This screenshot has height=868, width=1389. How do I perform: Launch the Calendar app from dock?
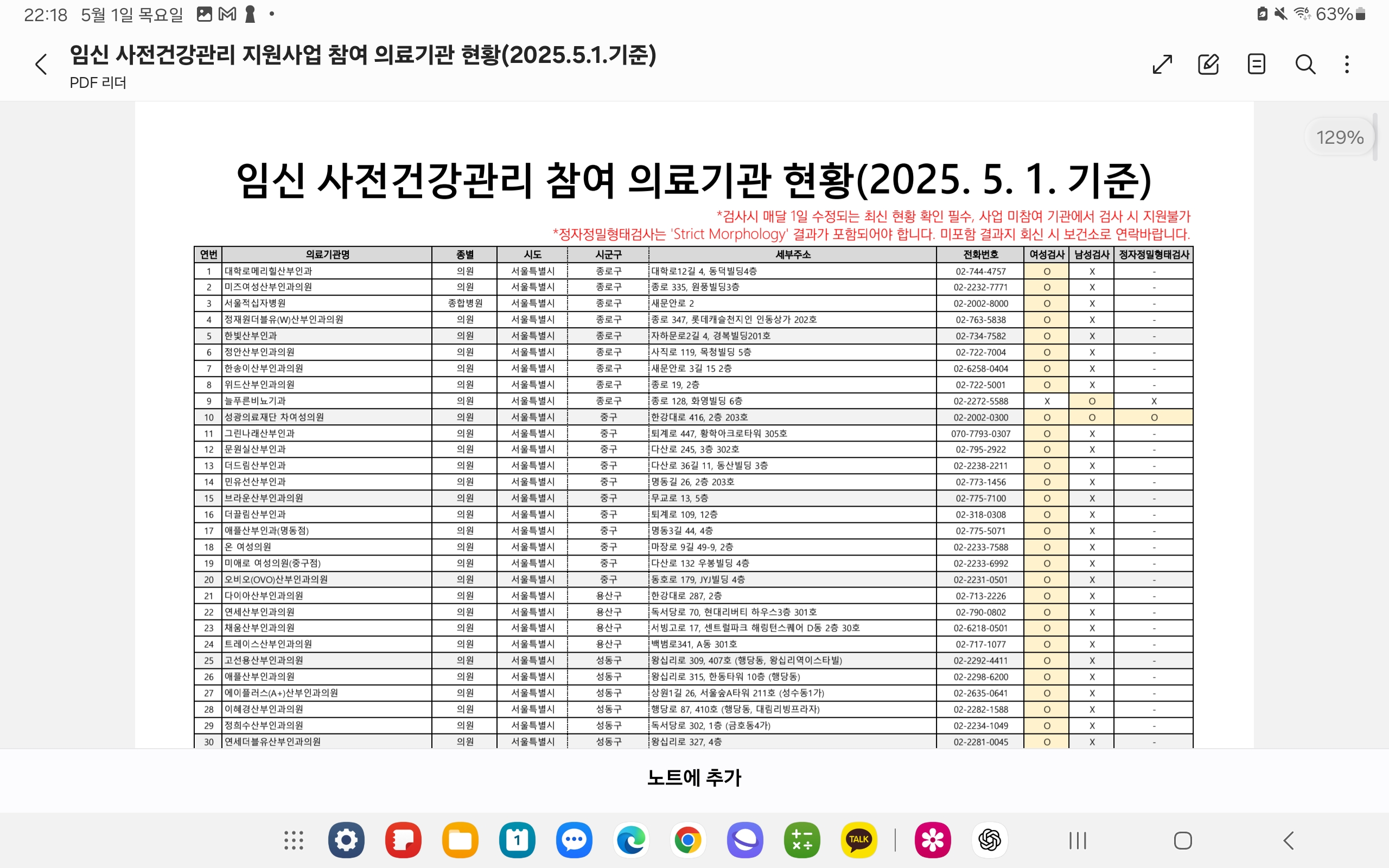point(517,840)
